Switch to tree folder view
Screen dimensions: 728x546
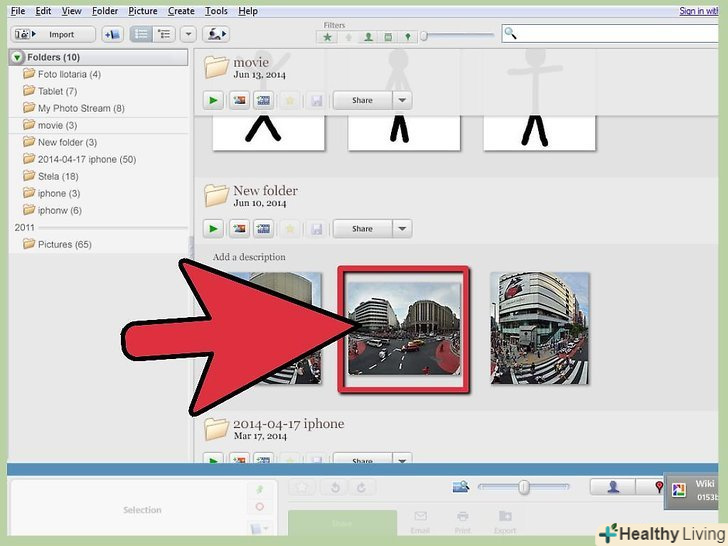[164, 34]
